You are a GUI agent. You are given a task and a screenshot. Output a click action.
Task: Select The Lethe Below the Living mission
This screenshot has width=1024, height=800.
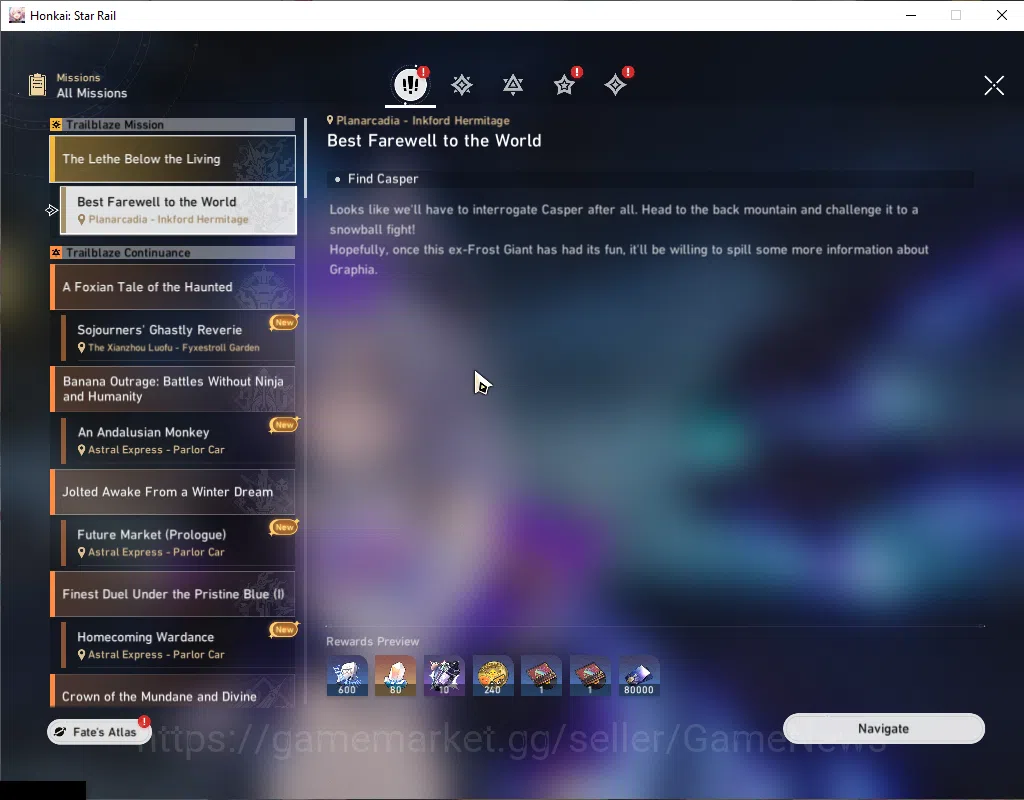[173, 159]
